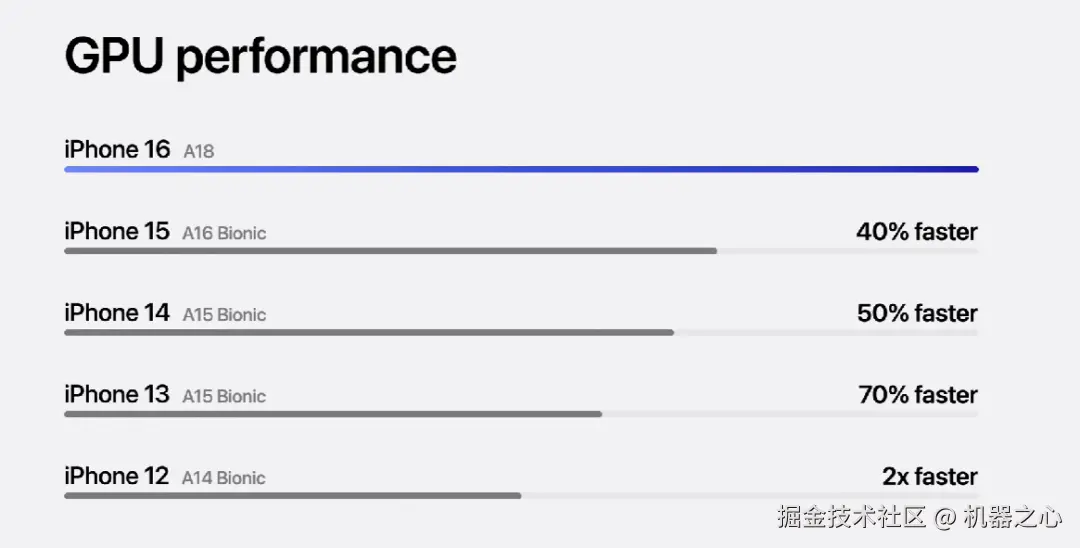1080x548 pixels.
Task: Click the A16 Bionic chip label
Action: point(224,233)
